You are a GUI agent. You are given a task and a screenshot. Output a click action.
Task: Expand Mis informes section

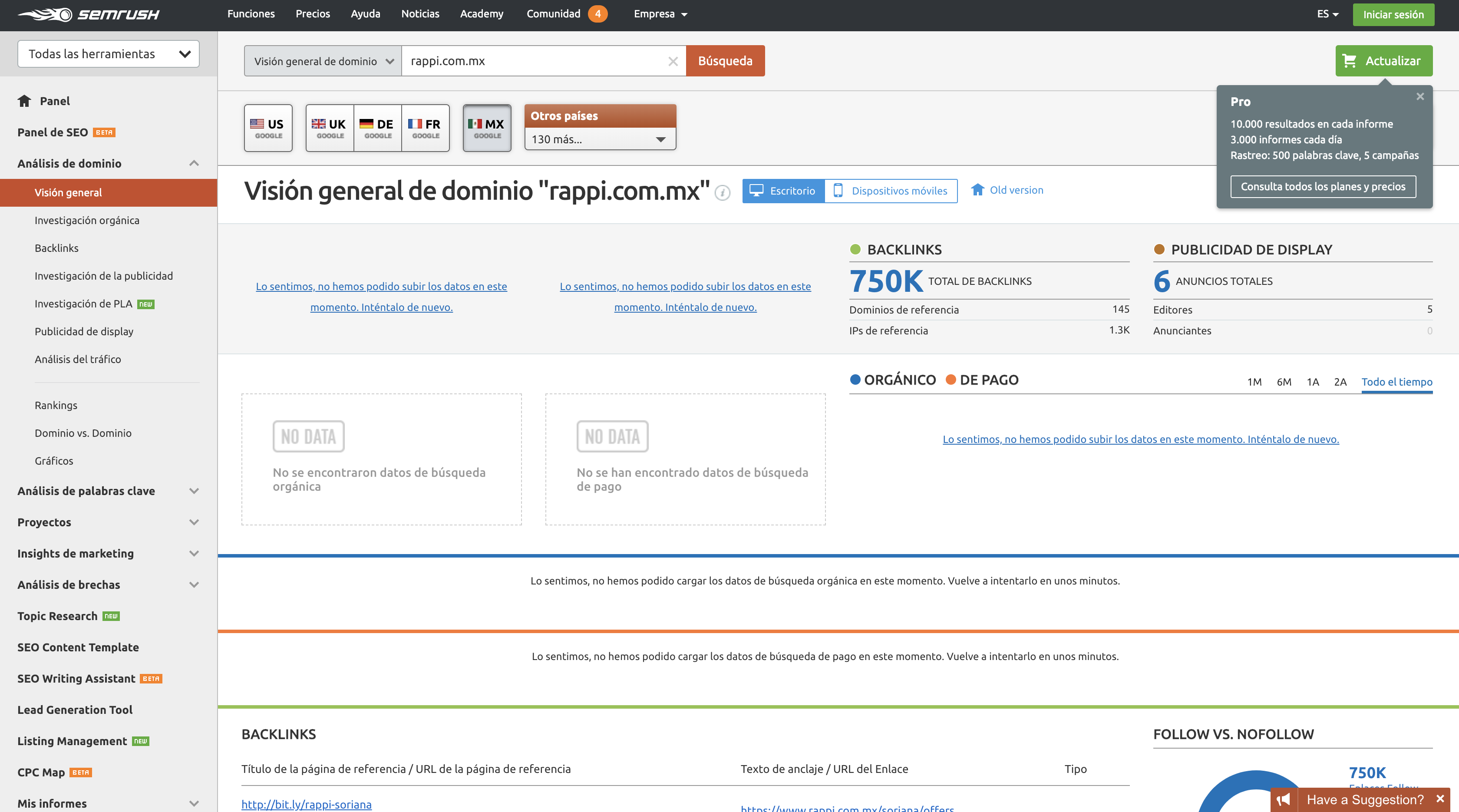pyautogui.click(x=194, y=803)
